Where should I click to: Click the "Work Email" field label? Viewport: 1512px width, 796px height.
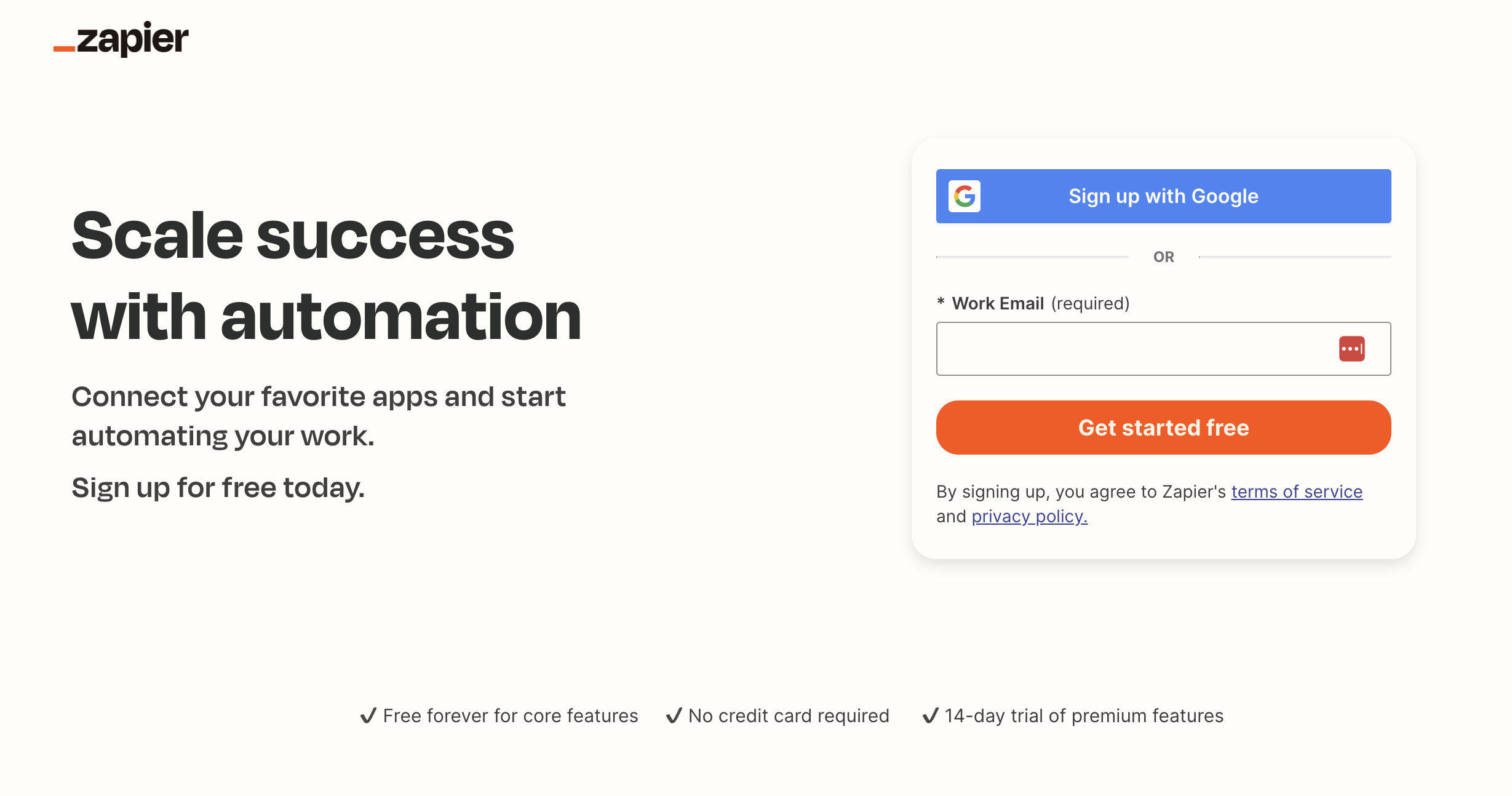pyautogui.click(x=998, y=303)
